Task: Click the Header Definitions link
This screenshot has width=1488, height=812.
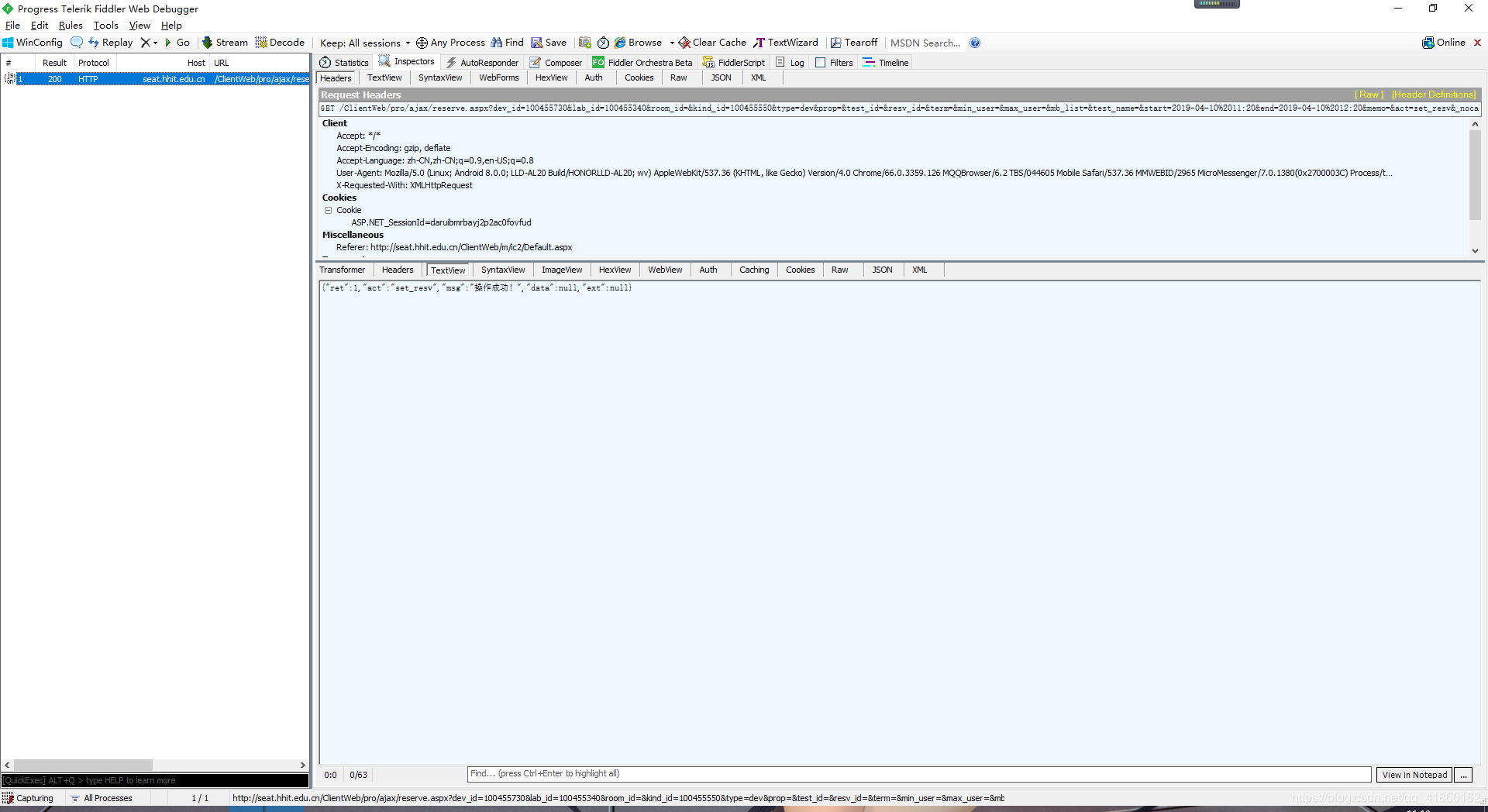Action: (1434, 95)
